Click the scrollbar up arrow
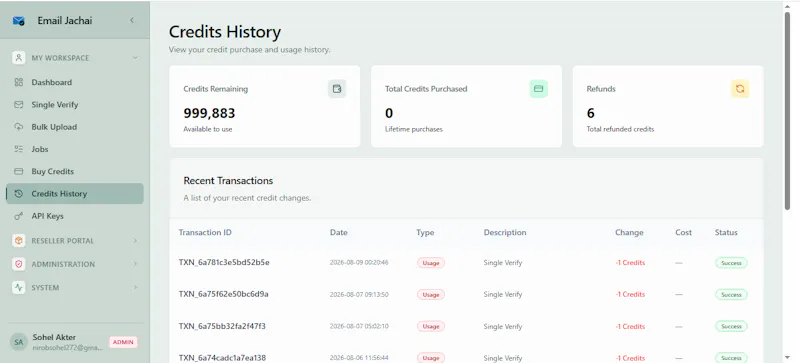This screenshot has width=800, height=363. [x=787, y=5]
